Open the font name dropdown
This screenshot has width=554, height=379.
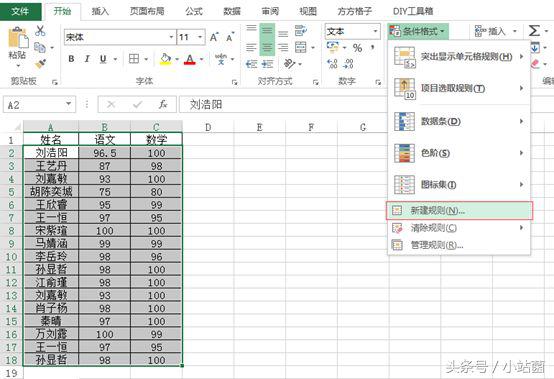coord(171,37)
